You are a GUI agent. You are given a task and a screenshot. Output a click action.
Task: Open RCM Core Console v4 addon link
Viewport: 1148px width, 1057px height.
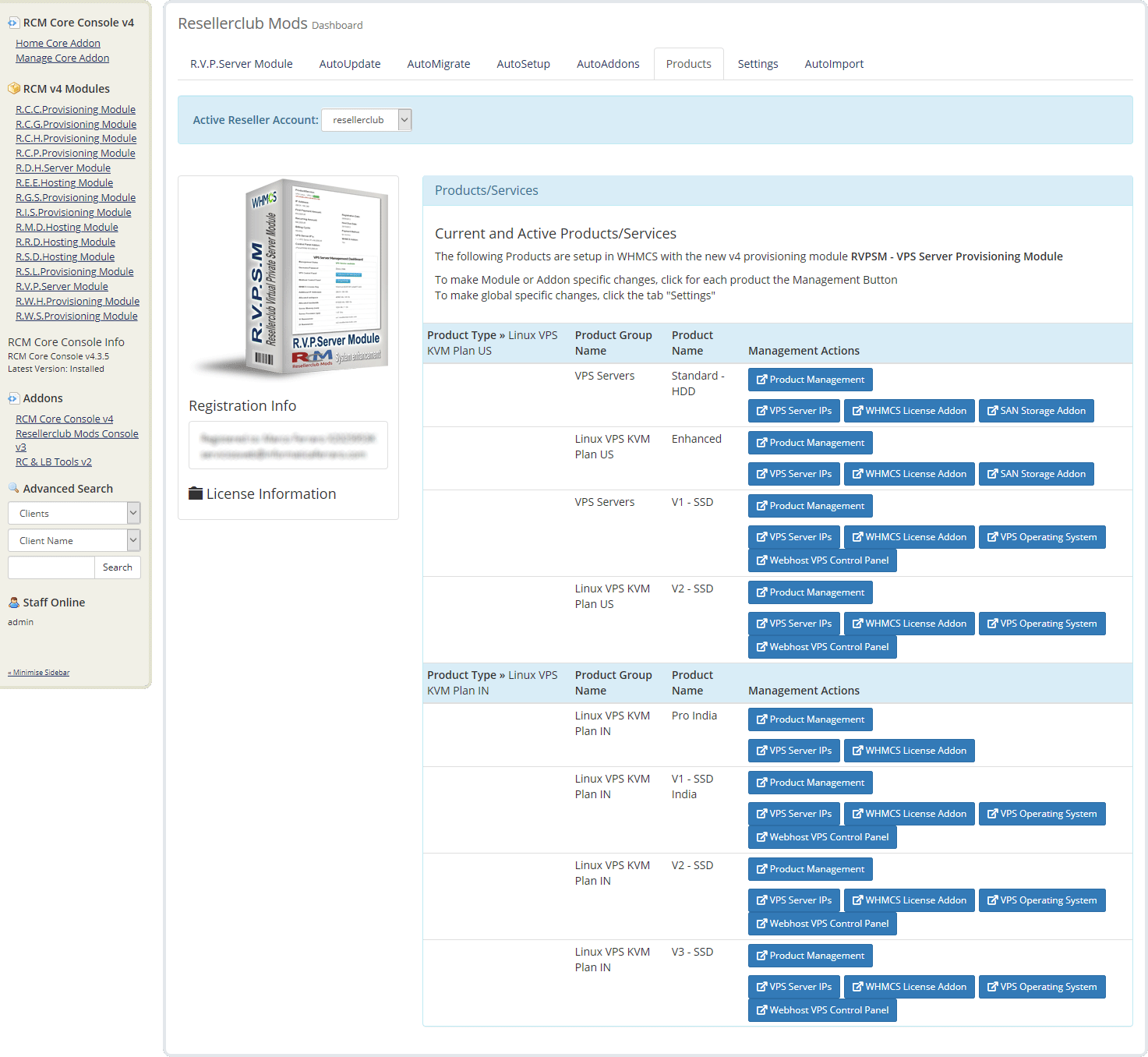point(65,419)
